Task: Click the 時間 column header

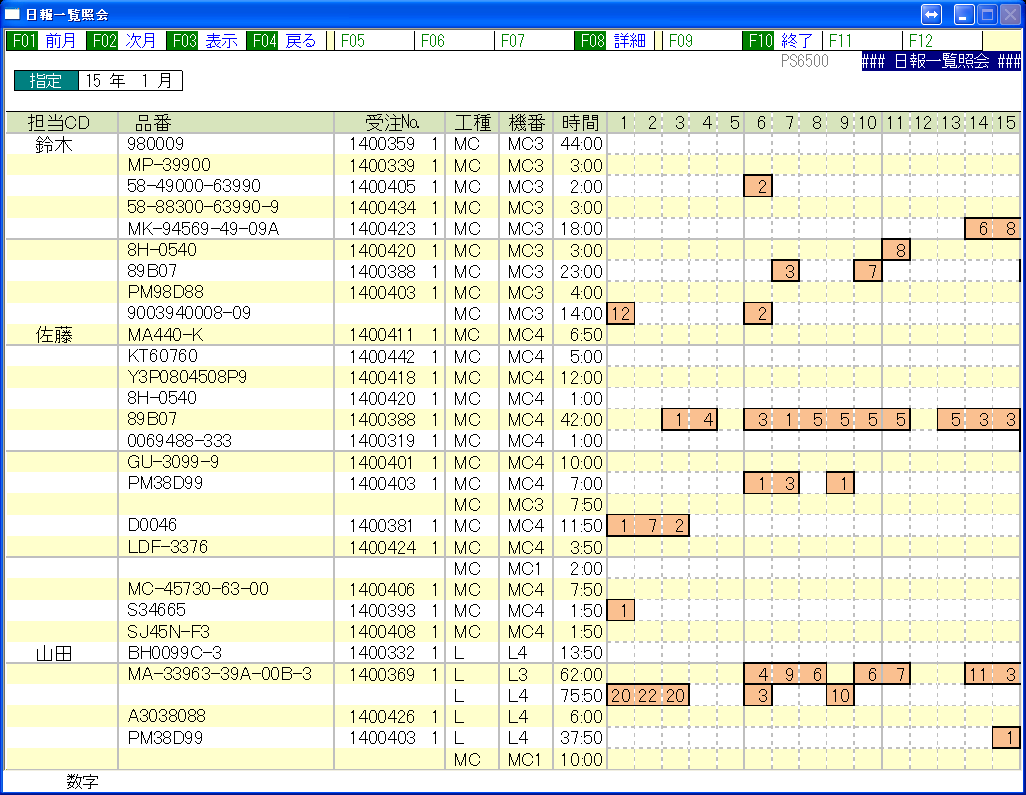Action: coord(580,123)
